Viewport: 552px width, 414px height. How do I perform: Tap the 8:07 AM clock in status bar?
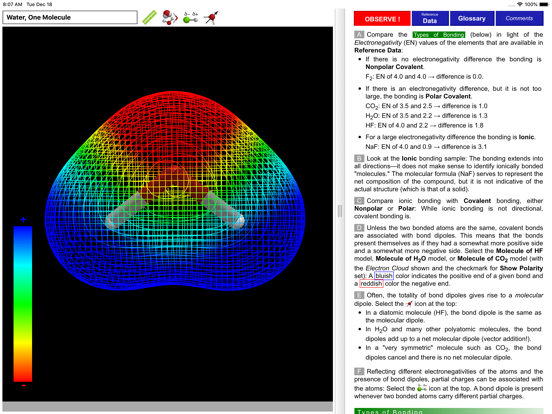click(x=12, y=4)
